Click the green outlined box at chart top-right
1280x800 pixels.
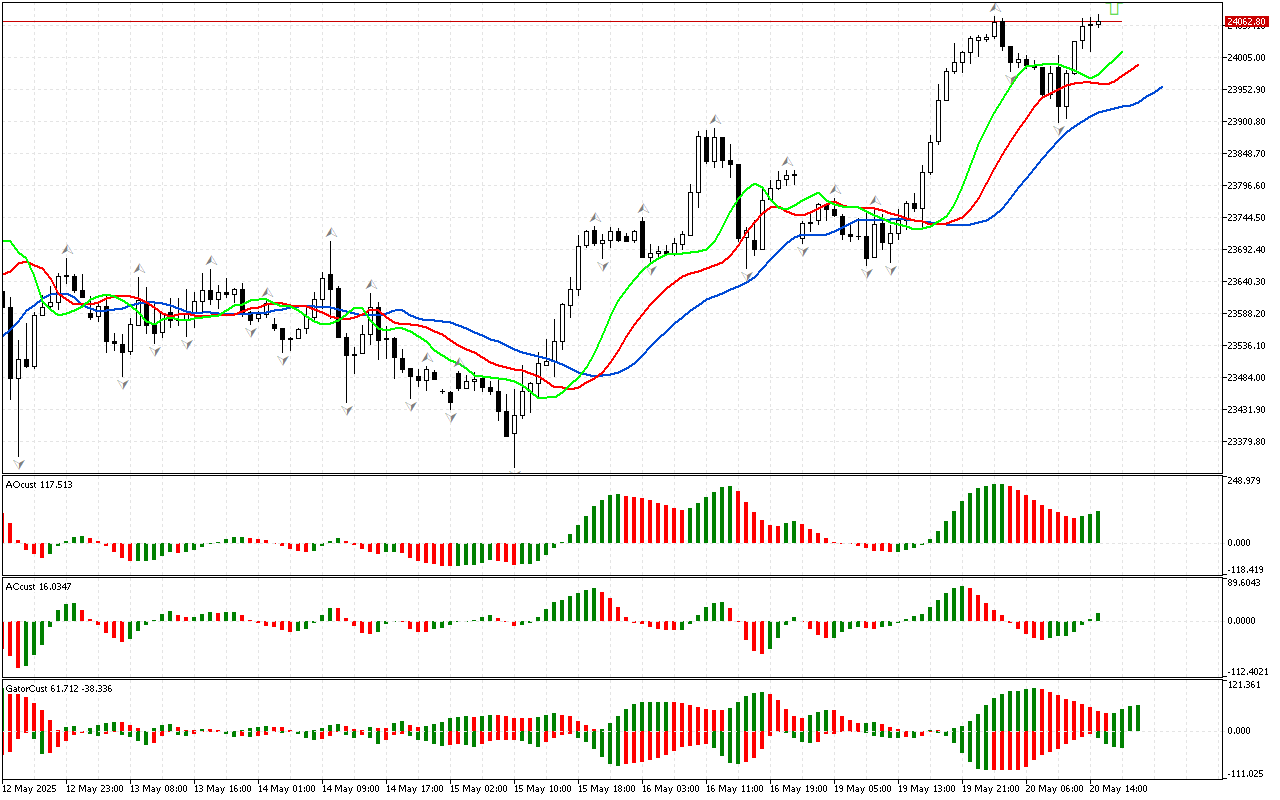[1114, 7]
